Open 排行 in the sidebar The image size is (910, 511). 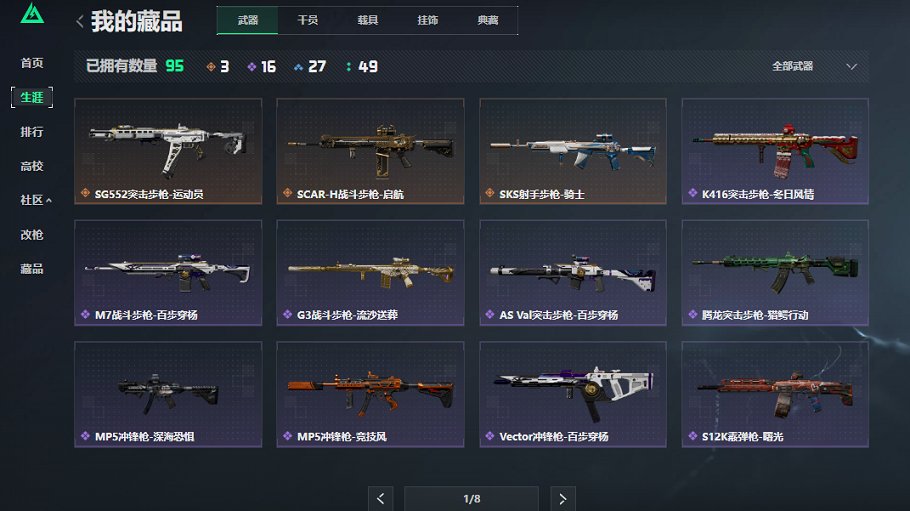coord(32,132)
